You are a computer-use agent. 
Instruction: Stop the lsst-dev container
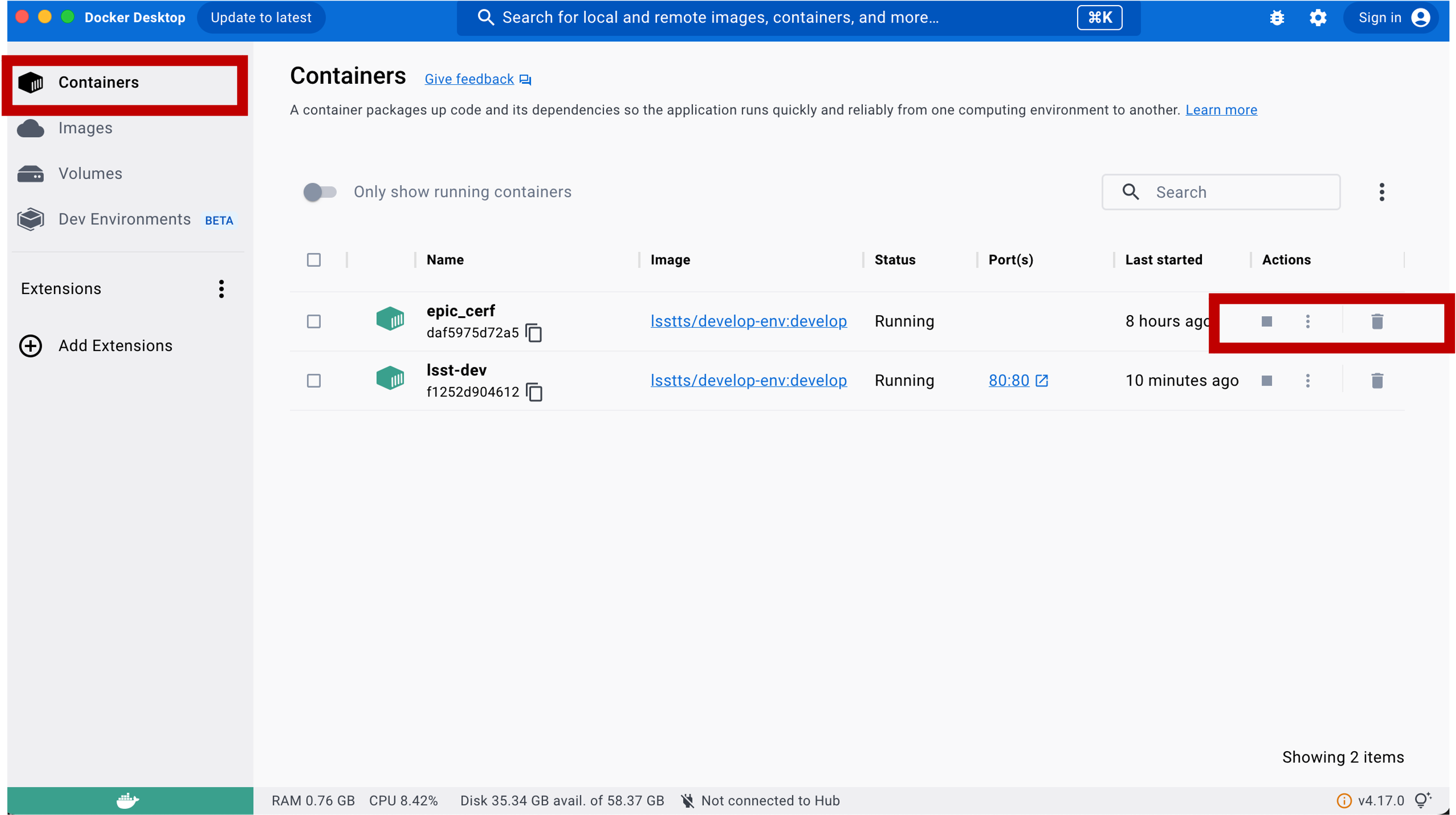1266,381
